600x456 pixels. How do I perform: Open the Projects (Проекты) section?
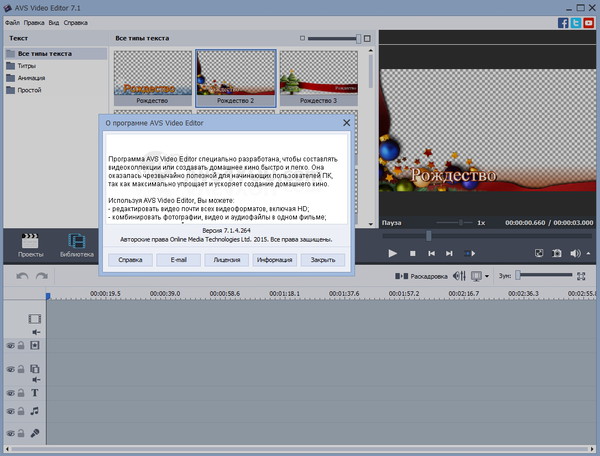pyautogui.click(x=30, y=245)
